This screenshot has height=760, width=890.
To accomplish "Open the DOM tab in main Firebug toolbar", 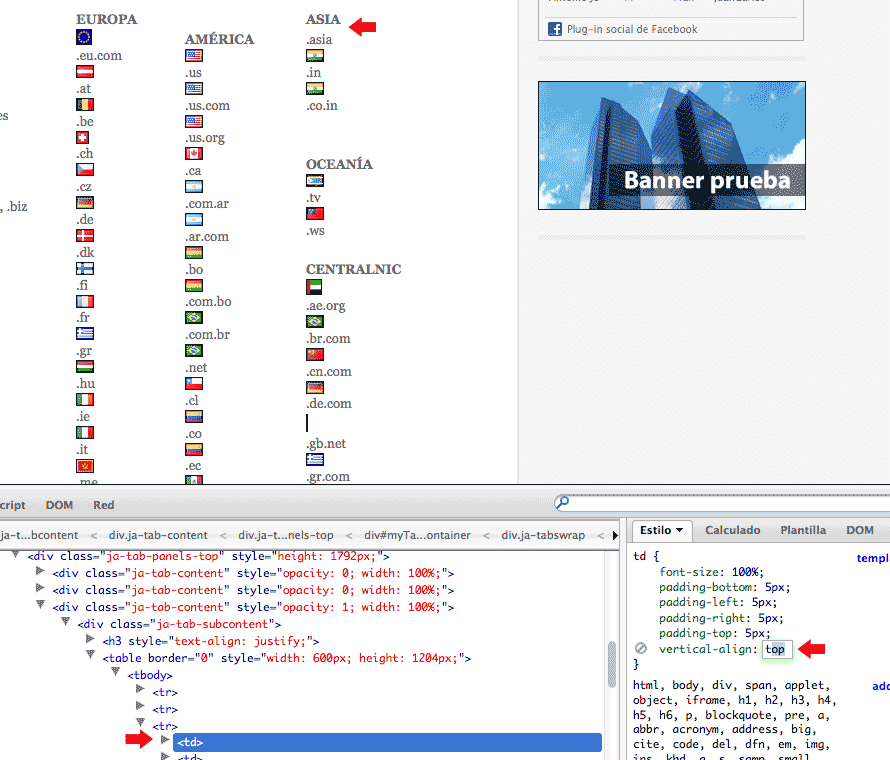I will click(x=59, y=505).
